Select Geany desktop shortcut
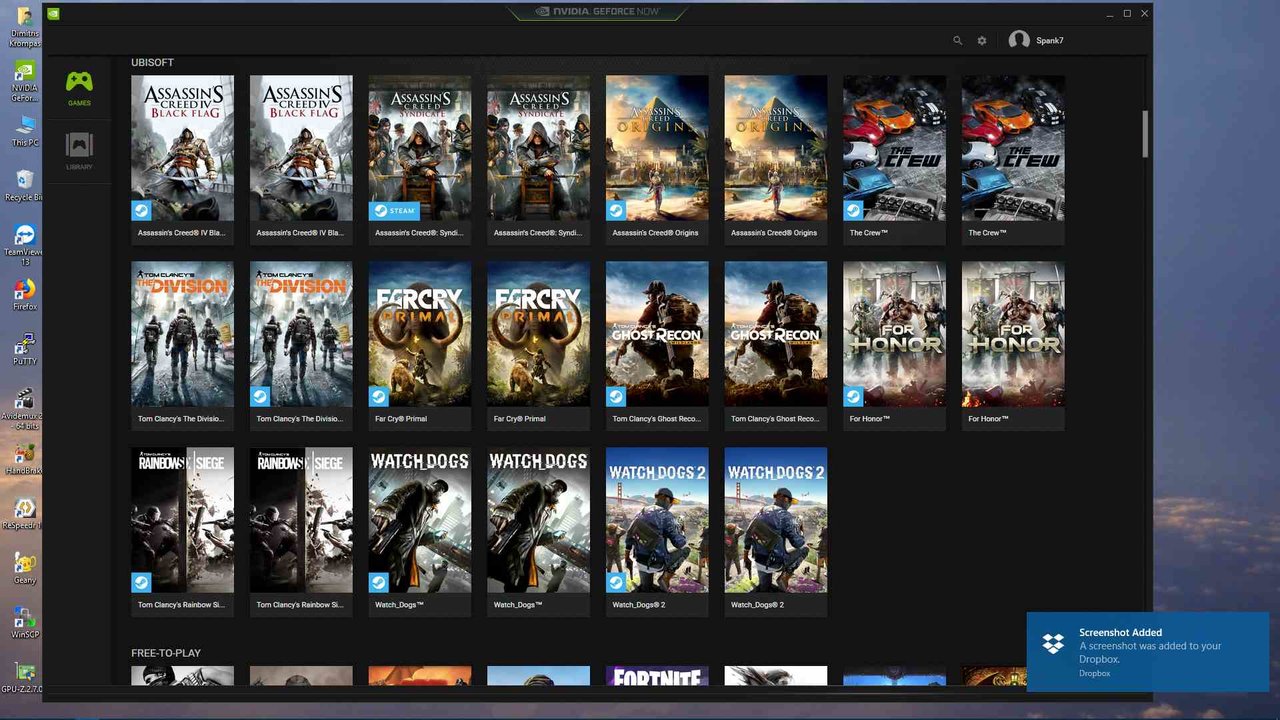 pyautogui.click(x=25, y=568)
